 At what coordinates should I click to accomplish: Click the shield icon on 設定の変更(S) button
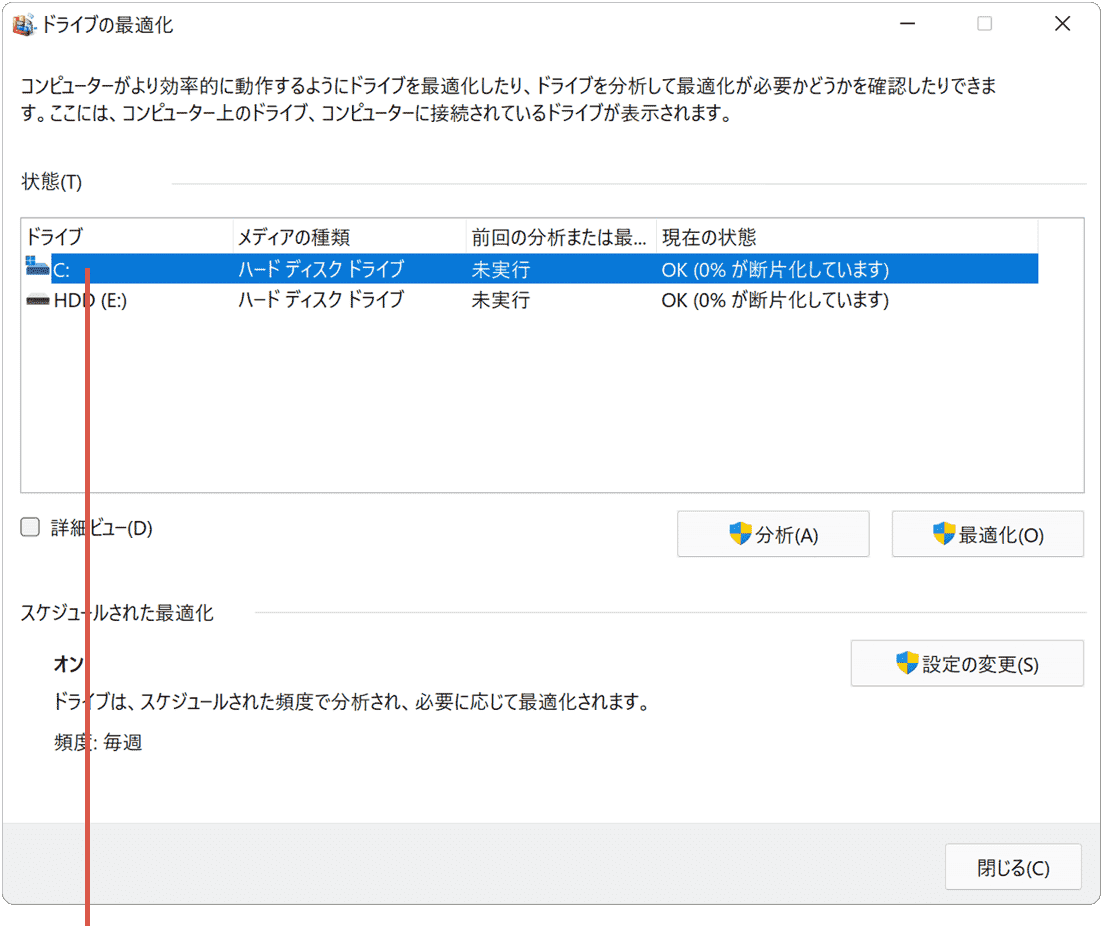pyautogui.click(x=907, y=663)
